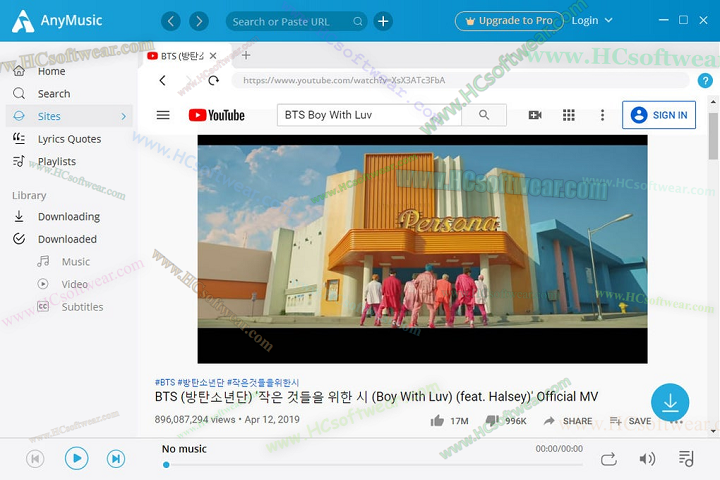Screen dimensions: 720x480
Task: Toggle repeat playback mode
Action: tap(608, 459)
